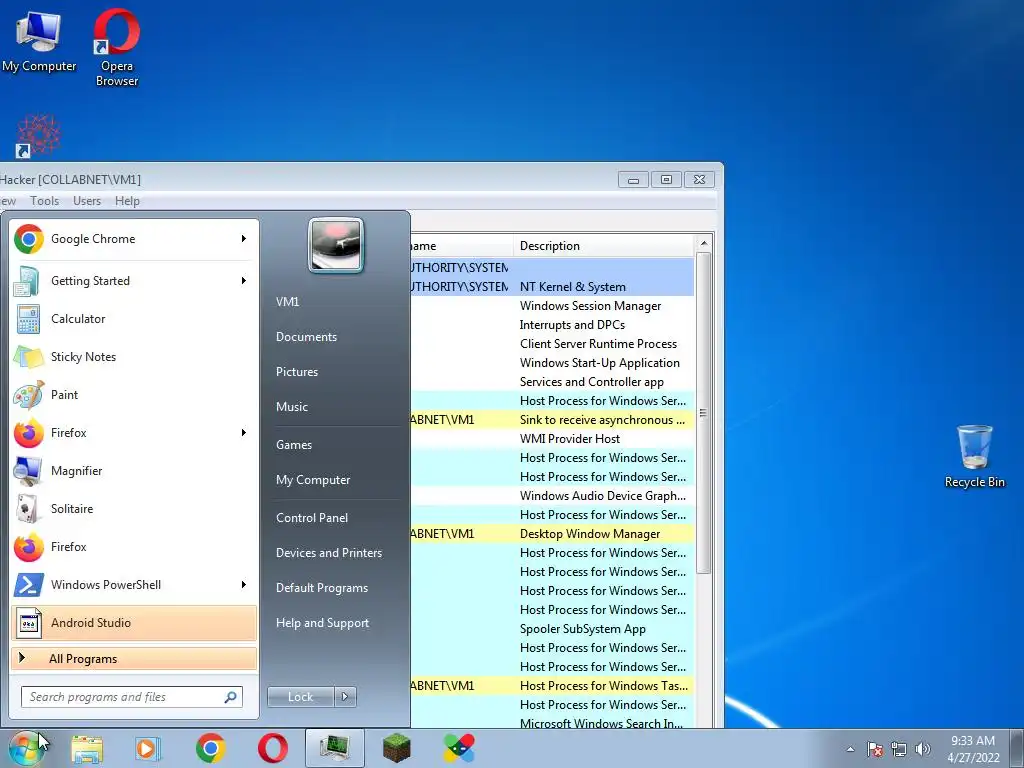Expand Windows PowerShell submenu arrow
1024x768 pixels.
coord(244,584)
